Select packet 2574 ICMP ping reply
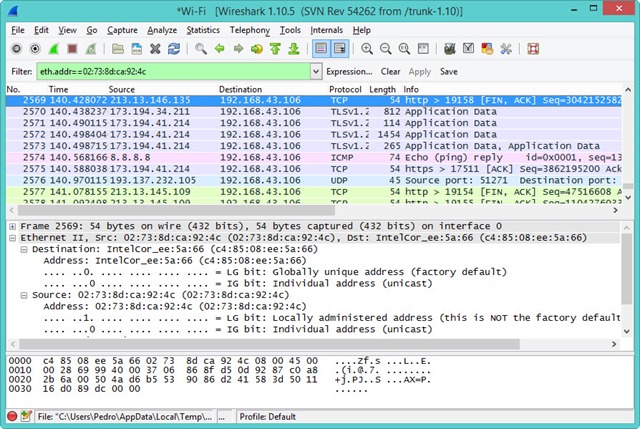 313,157
